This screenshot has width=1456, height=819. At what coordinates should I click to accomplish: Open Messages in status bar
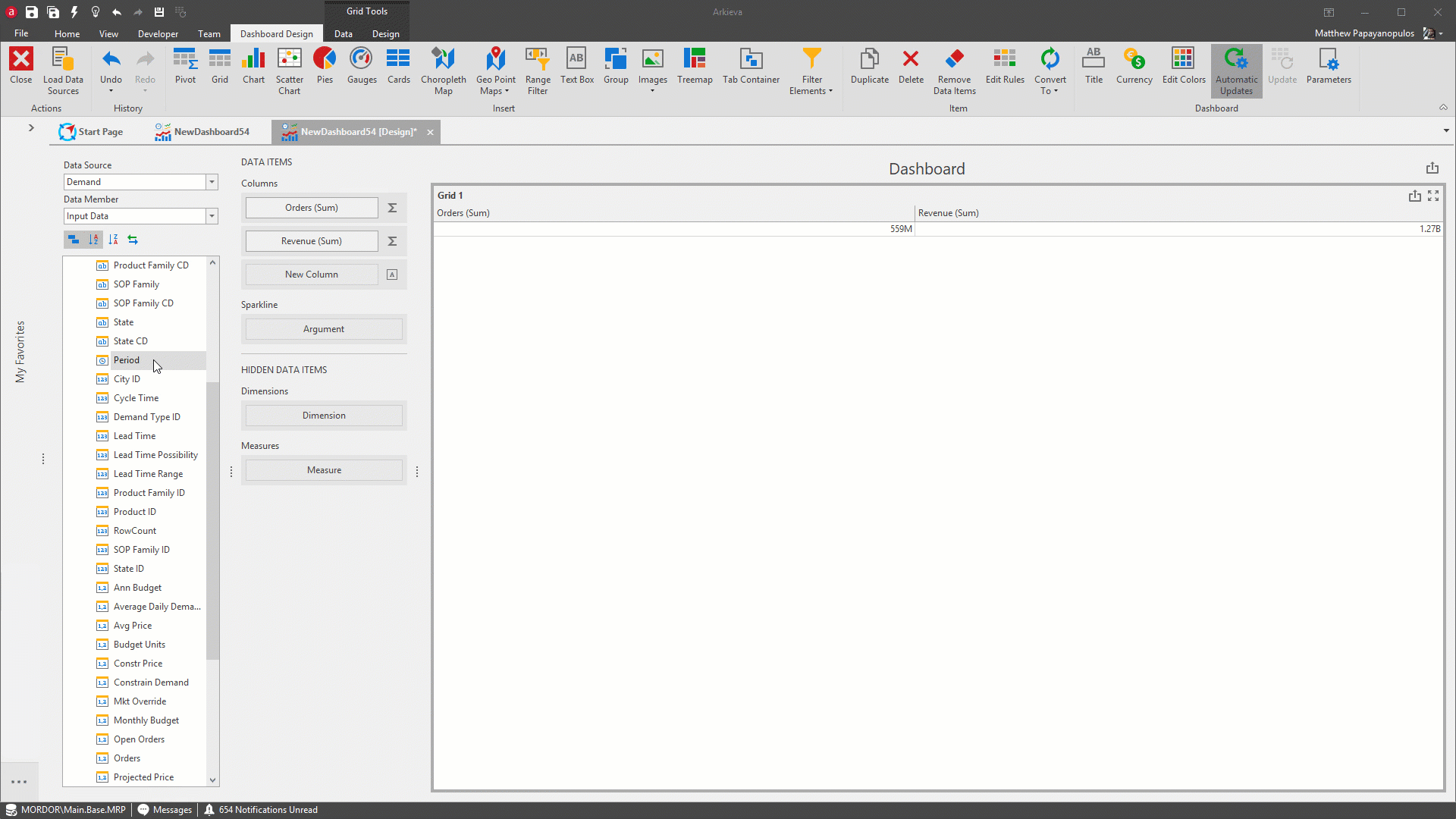165,810
